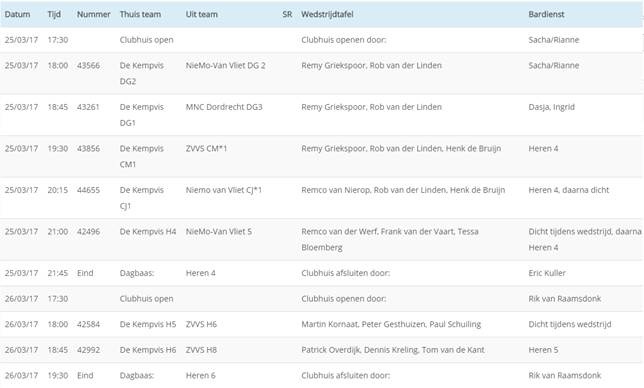This screenshot has width=644, height=388.
Task: Select match number 43566
Action: (x=88, y=66)
